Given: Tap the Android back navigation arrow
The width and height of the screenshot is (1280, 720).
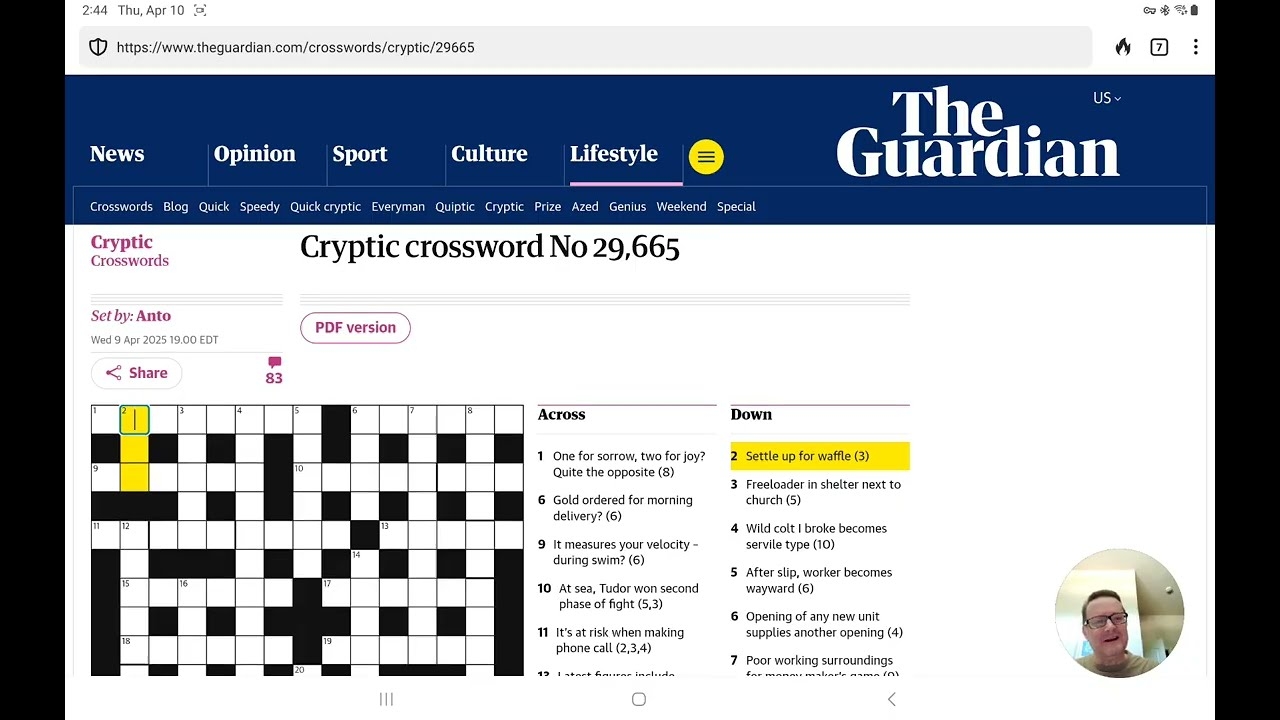Looking at the screenshot, I should pyautogui.click(x=891, y=699).
